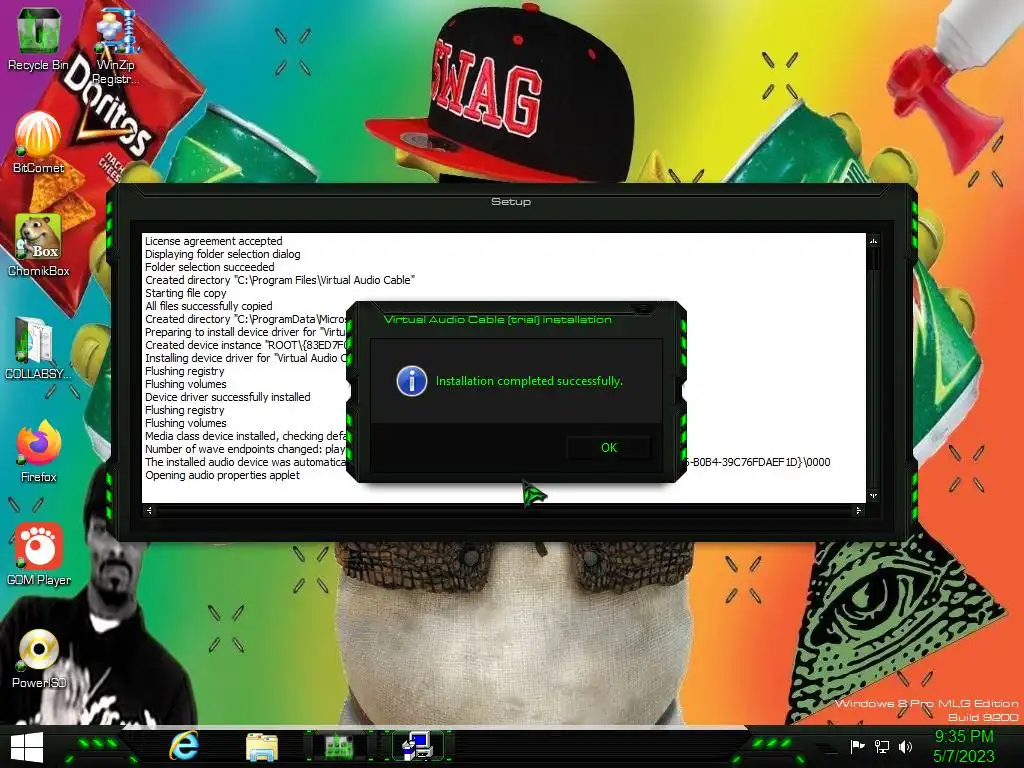
Task: Open the Action Center flag tray icon
Action: (857, 746)
